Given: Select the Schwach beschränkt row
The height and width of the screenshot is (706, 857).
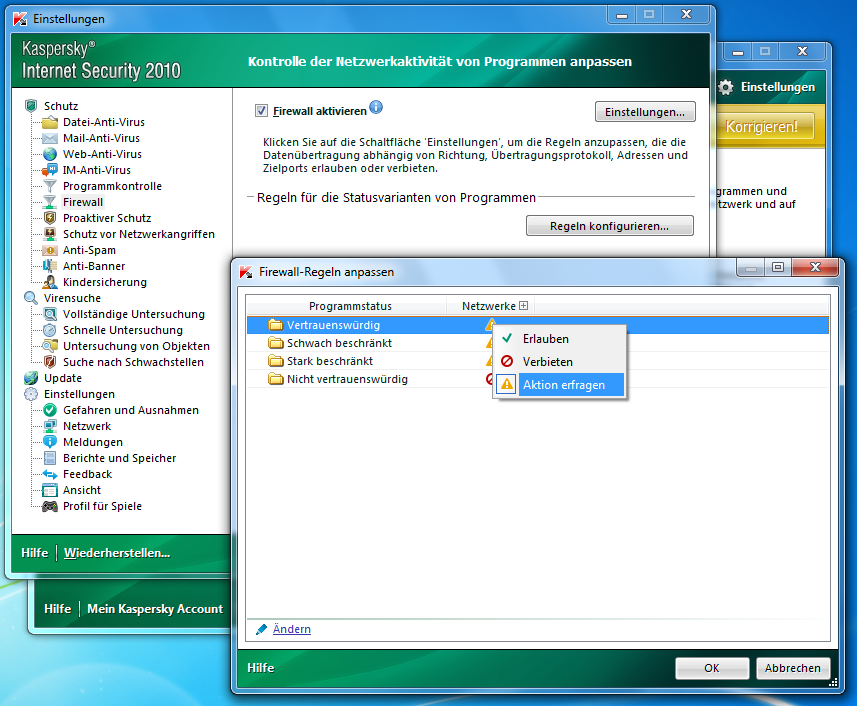Looking at the screenshot, I should 538,343.
